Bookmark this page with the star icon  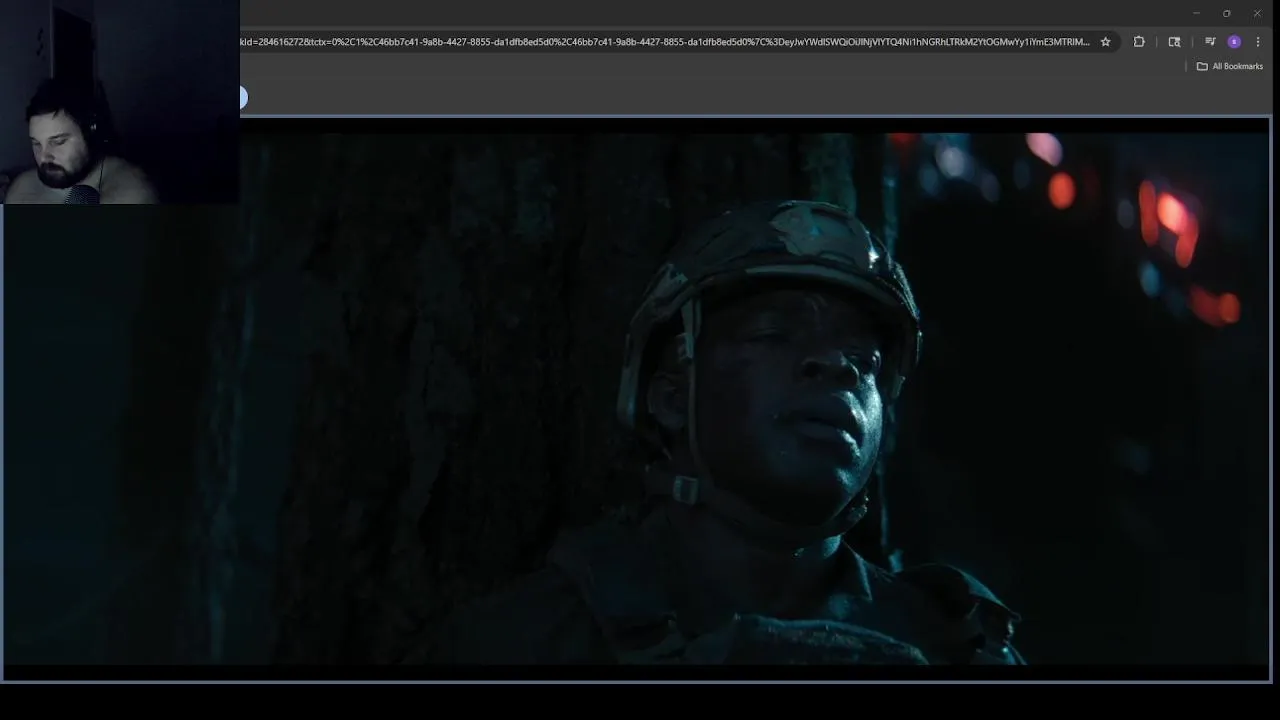click(x=1105, y=42)
